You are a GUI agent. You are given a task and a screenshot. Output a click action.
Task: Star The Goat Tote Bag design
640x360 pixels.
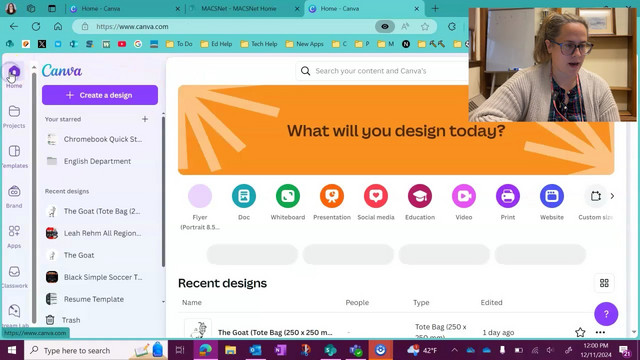(580, 332)
